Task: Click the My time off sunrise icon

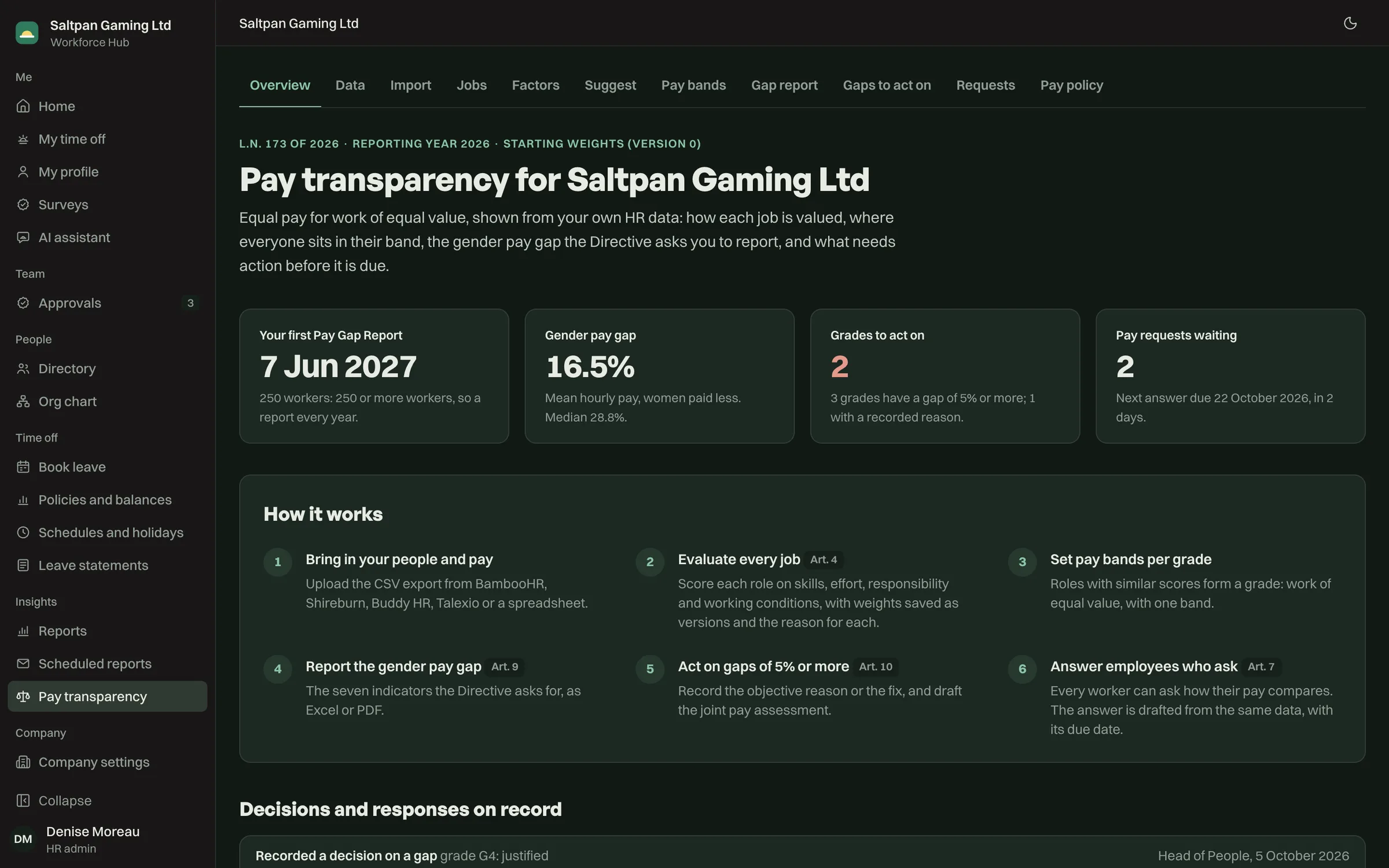Action: (23, 139)
